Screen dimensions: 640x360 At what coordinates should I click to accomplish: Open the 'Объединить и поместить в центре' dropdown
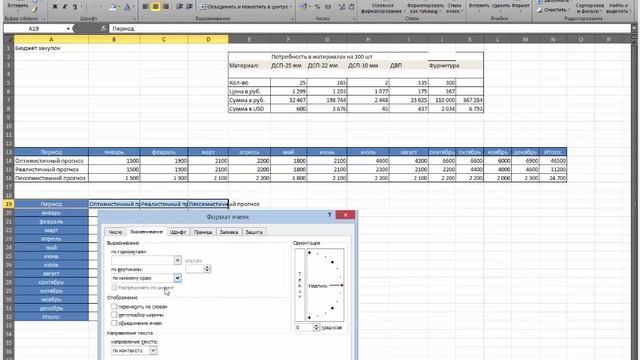pyautogui.click(x=290, y=7)
